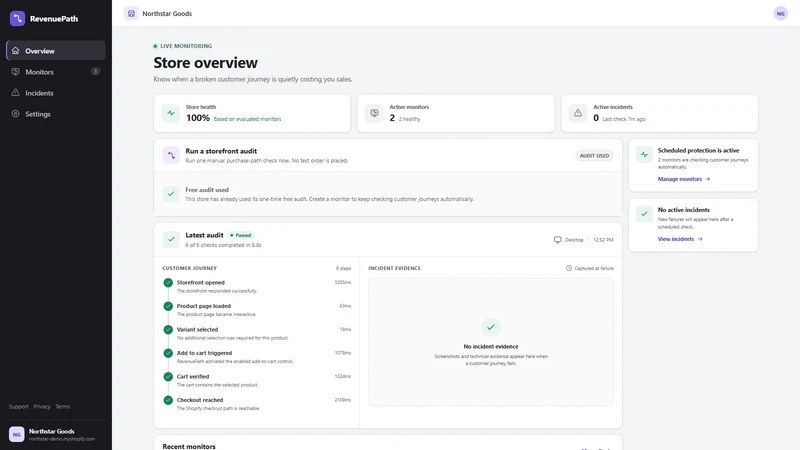This screenshot has width=800, height=450.
Task: Click the Variant selected check icon
Action: tap(168, 330)
